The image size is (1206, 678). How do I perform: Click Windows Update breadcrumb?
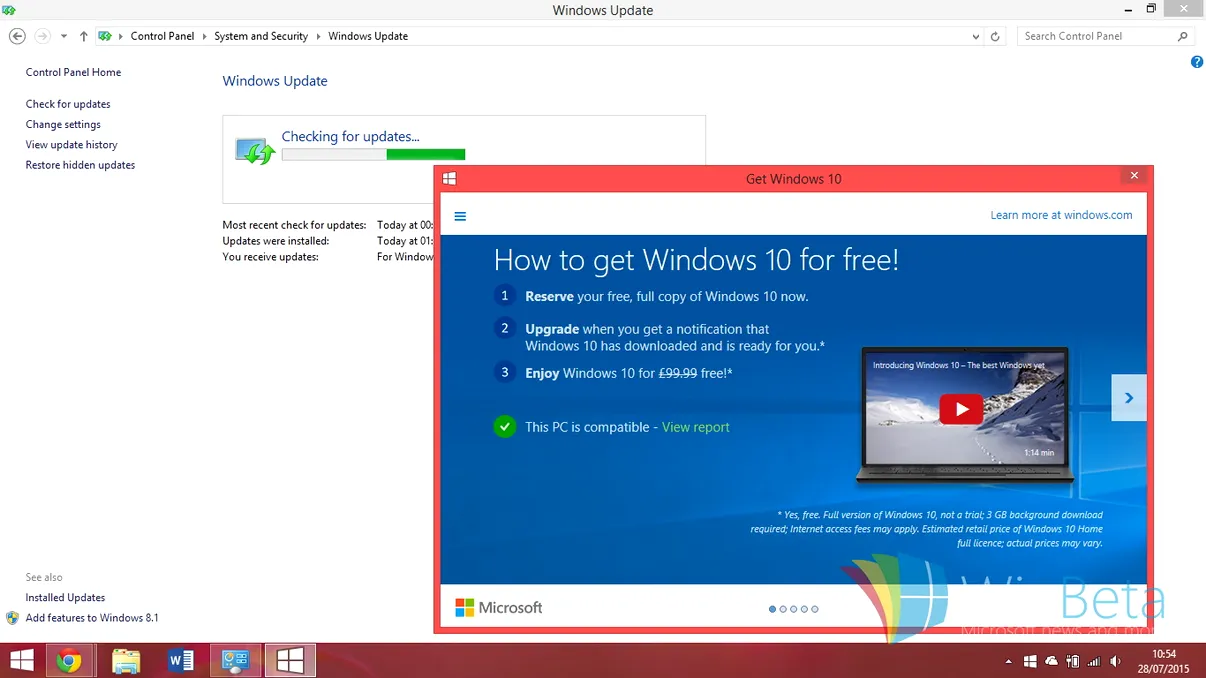click(x=368, y=36)
